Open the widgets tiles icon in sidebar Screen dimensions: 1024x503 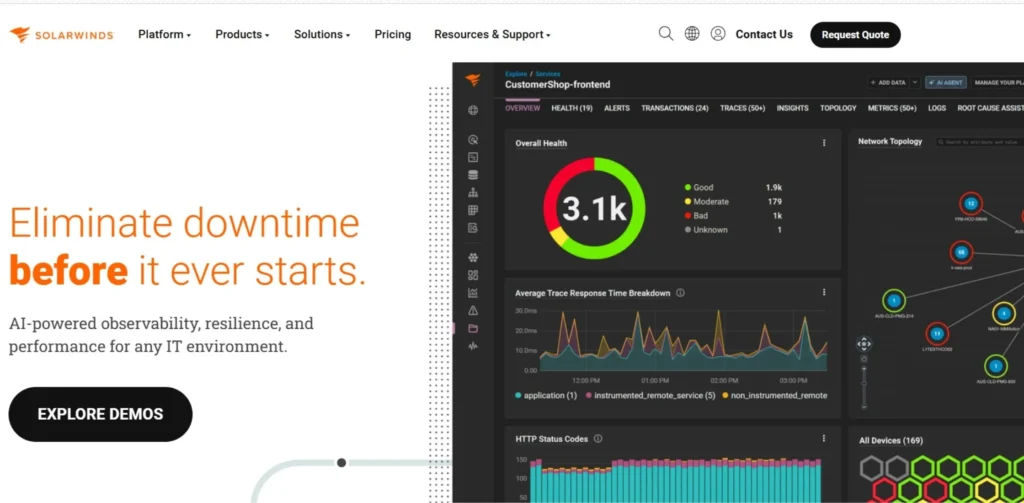[x=473, y=275]
